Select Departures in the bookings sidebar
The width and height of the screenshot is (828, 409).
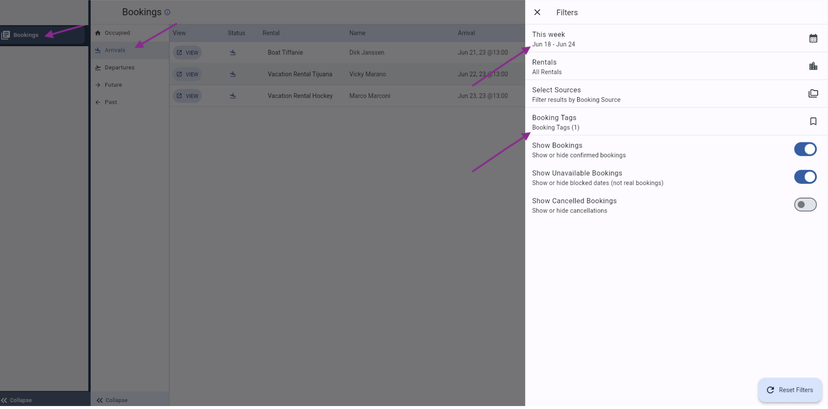click(x=119, y=68)
